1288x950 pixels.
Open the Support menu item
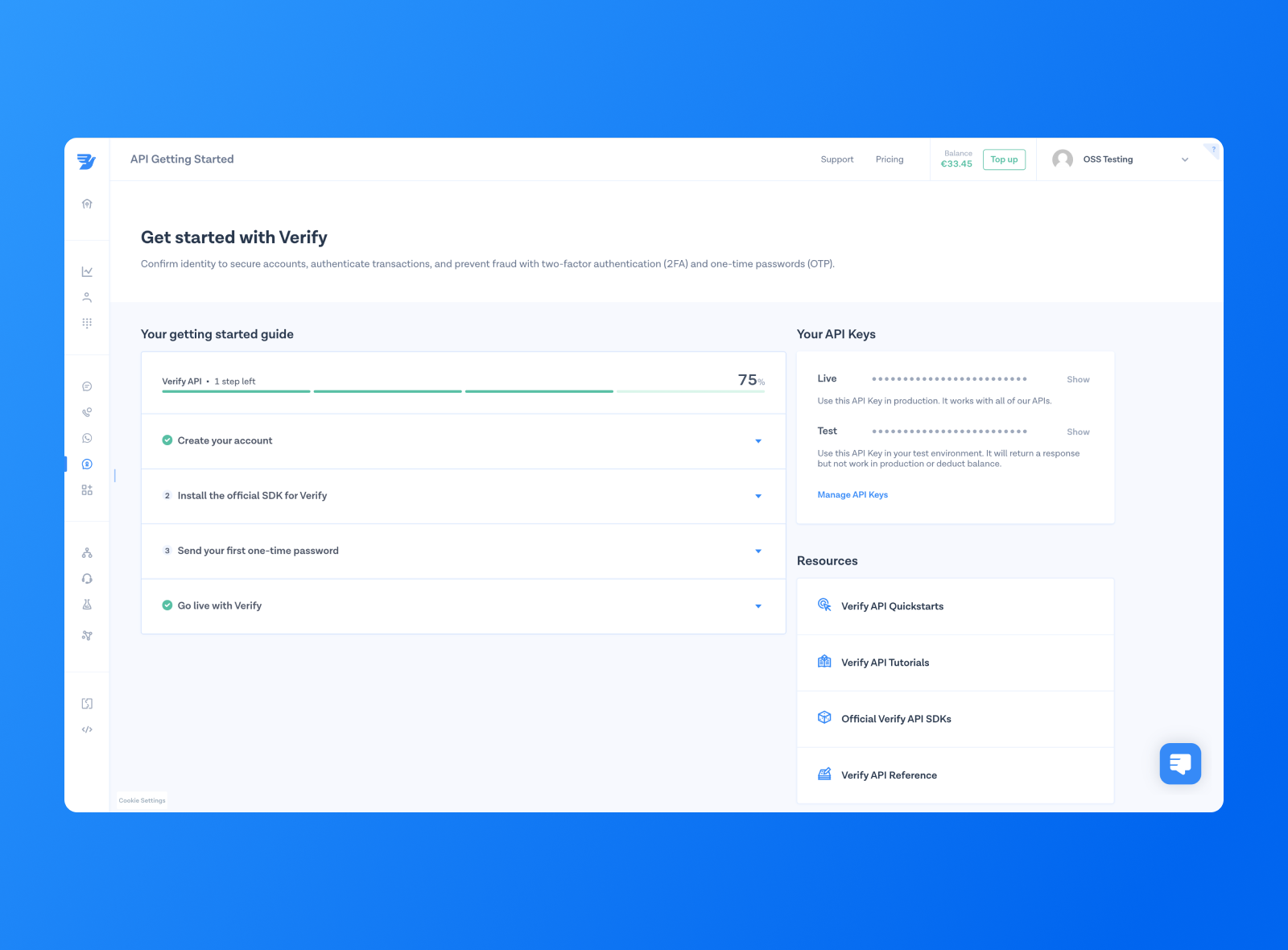836,159
